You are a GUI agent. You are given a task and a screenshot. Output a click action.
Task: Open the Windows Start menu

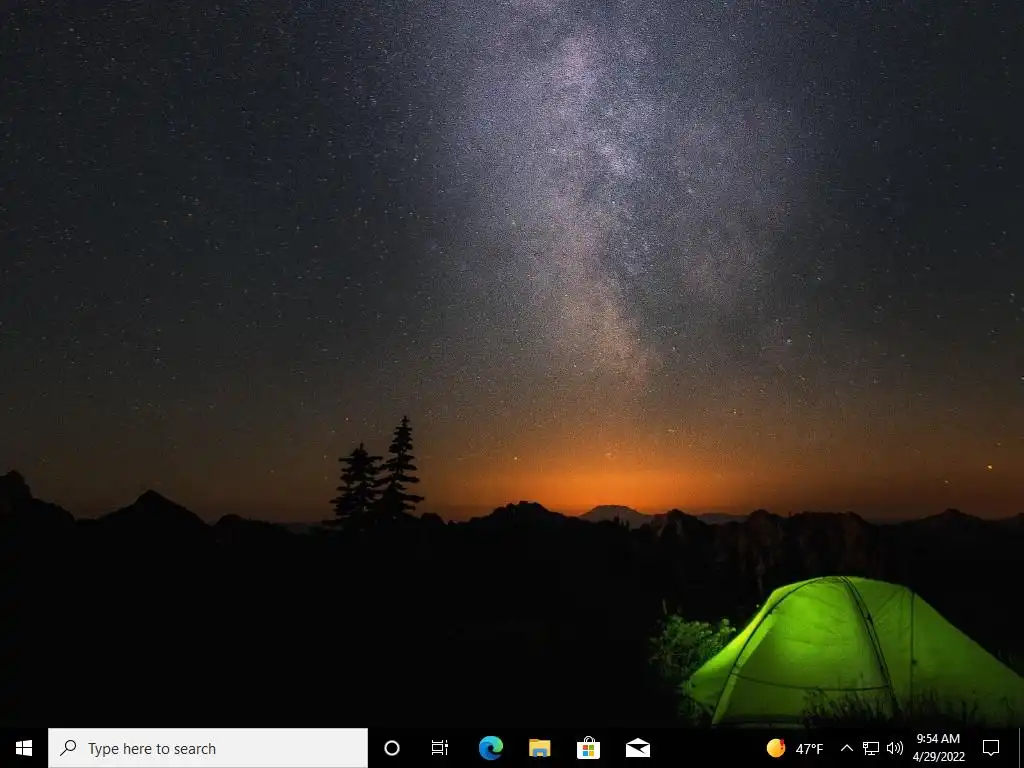pos(24,748)
